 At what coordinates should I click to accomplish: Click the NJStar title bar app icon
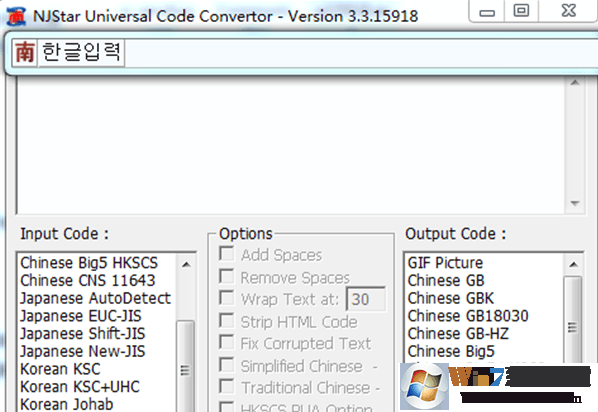coord(16,16)
